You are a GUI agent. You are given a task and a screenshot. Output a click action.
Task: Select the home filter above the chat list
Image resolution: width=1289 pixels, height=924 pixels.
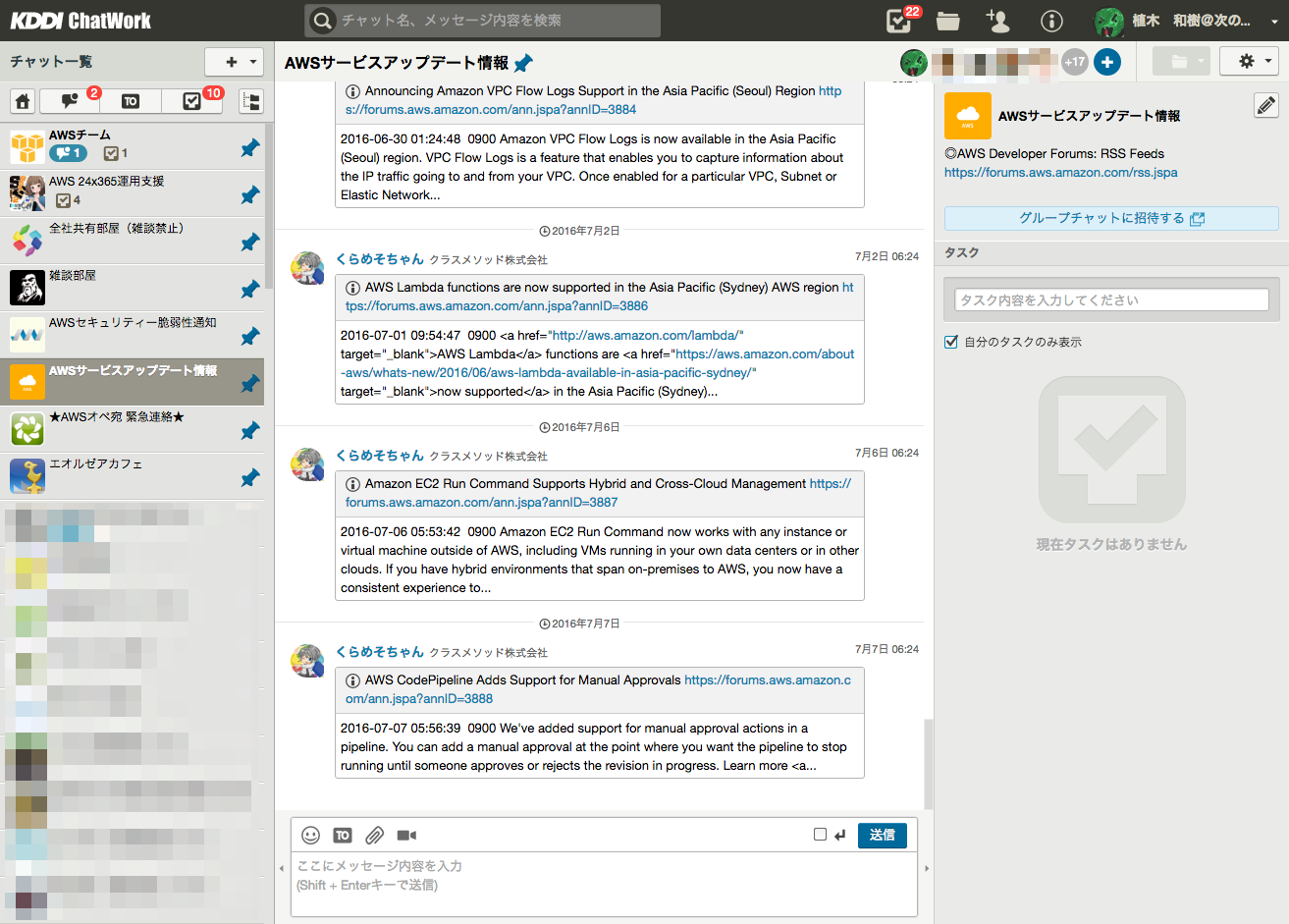click(22, 101)
